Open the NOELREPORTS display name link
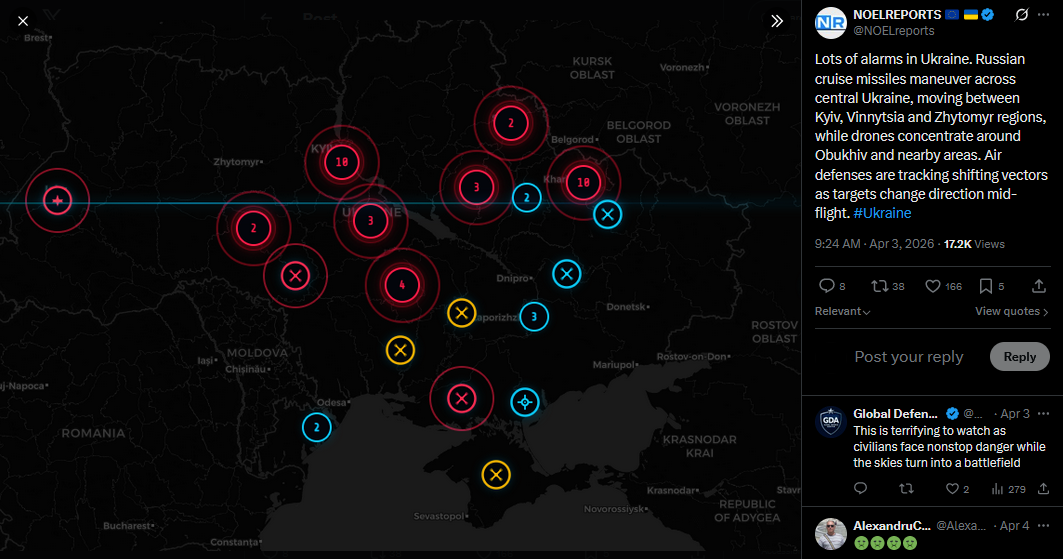The image size is (1063, 559). (x=897, y=14)
